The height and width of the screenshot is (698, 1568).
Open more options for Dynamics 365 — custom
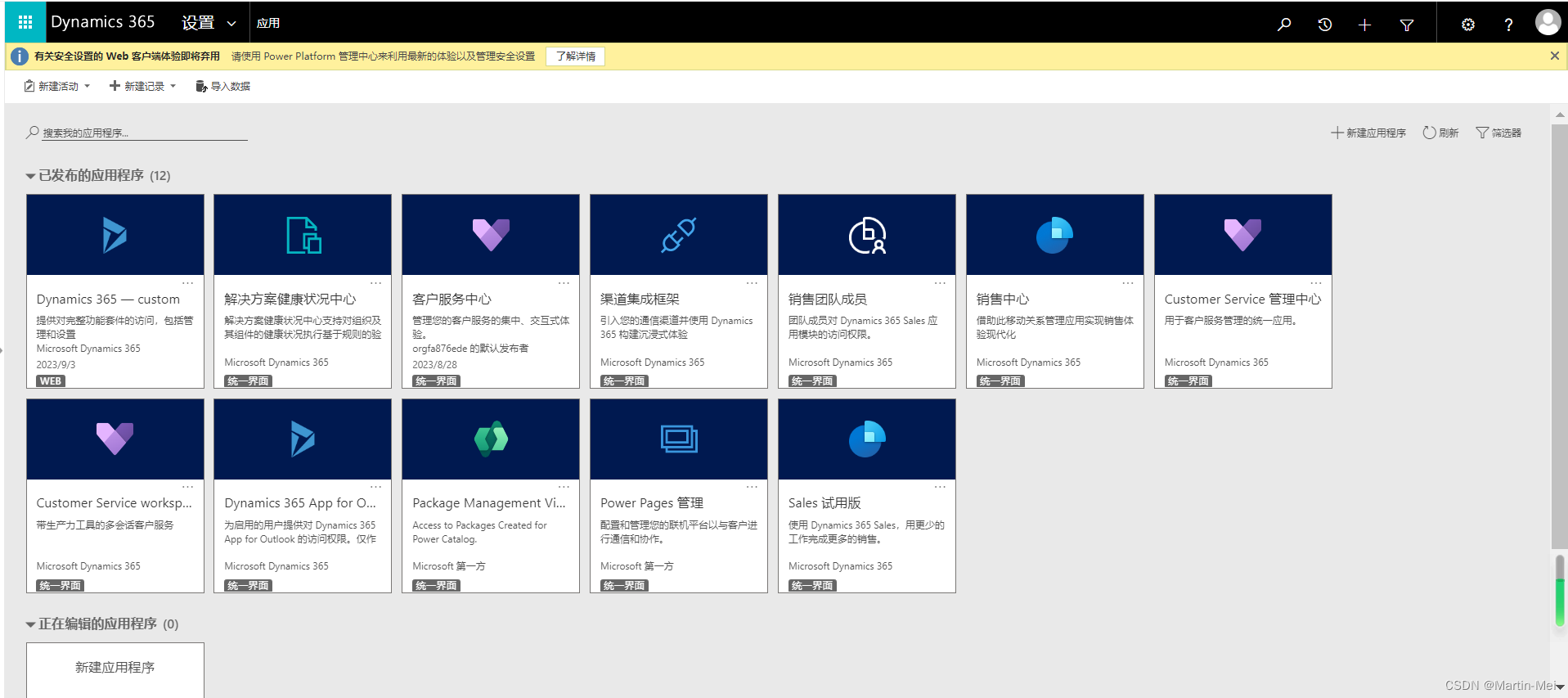pos(188,283)
